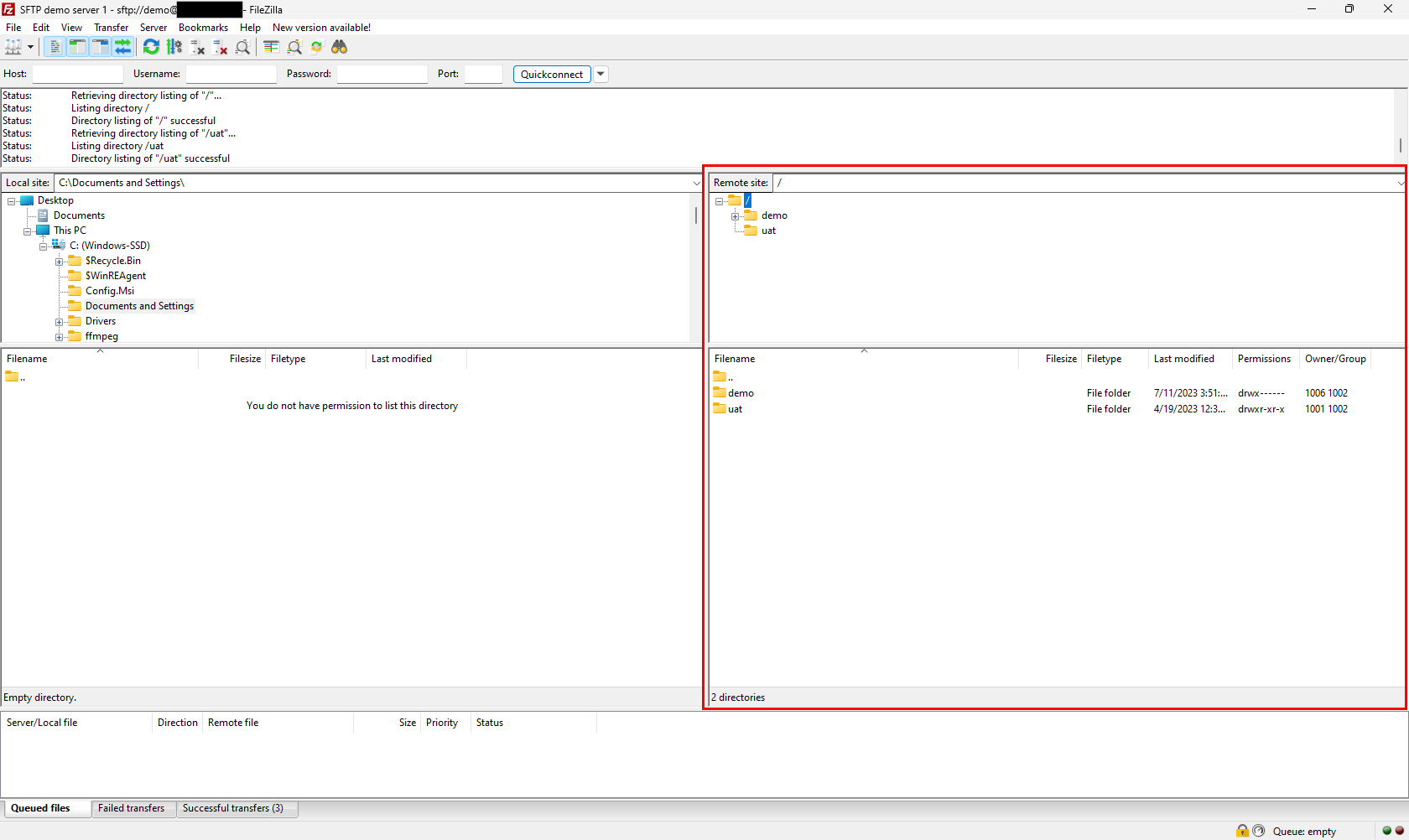The image size is (1409, 840).
Task: Expand the Drivers folder in local tree
Action: click(x=60, y=322)
